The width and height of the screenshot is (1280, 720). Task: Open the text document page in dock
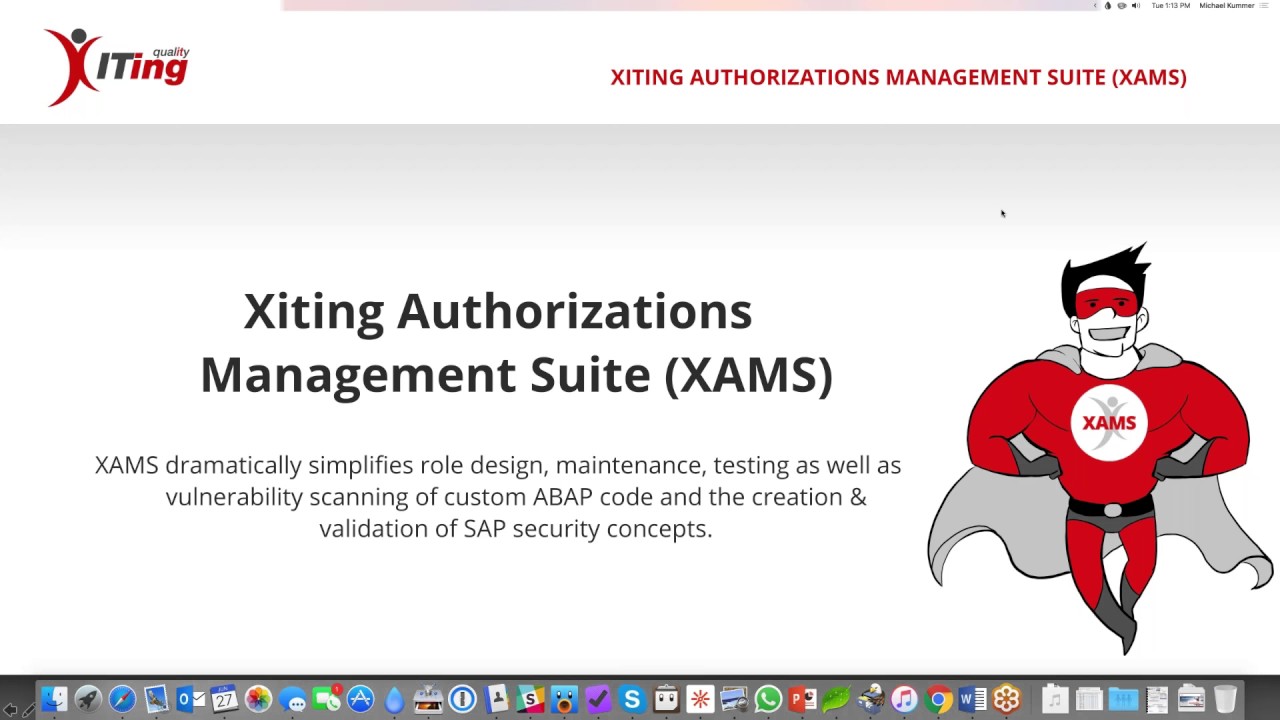tap(1157, 699)
